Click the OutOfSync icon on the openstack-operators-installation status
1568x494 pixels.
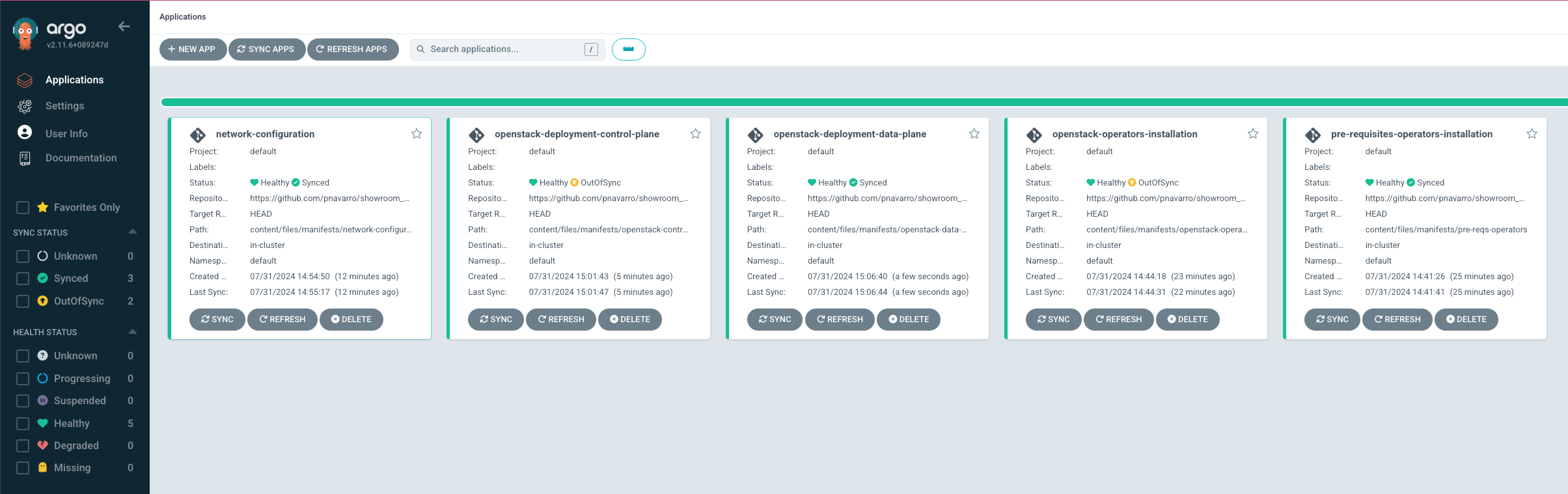[1132, 182]
